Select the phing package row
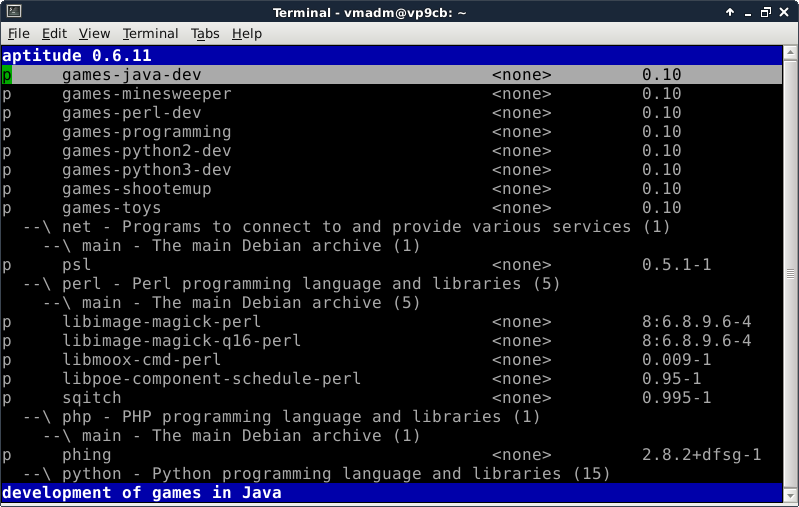This screenshot has width=799, height=507. click(x=86, y=455)
